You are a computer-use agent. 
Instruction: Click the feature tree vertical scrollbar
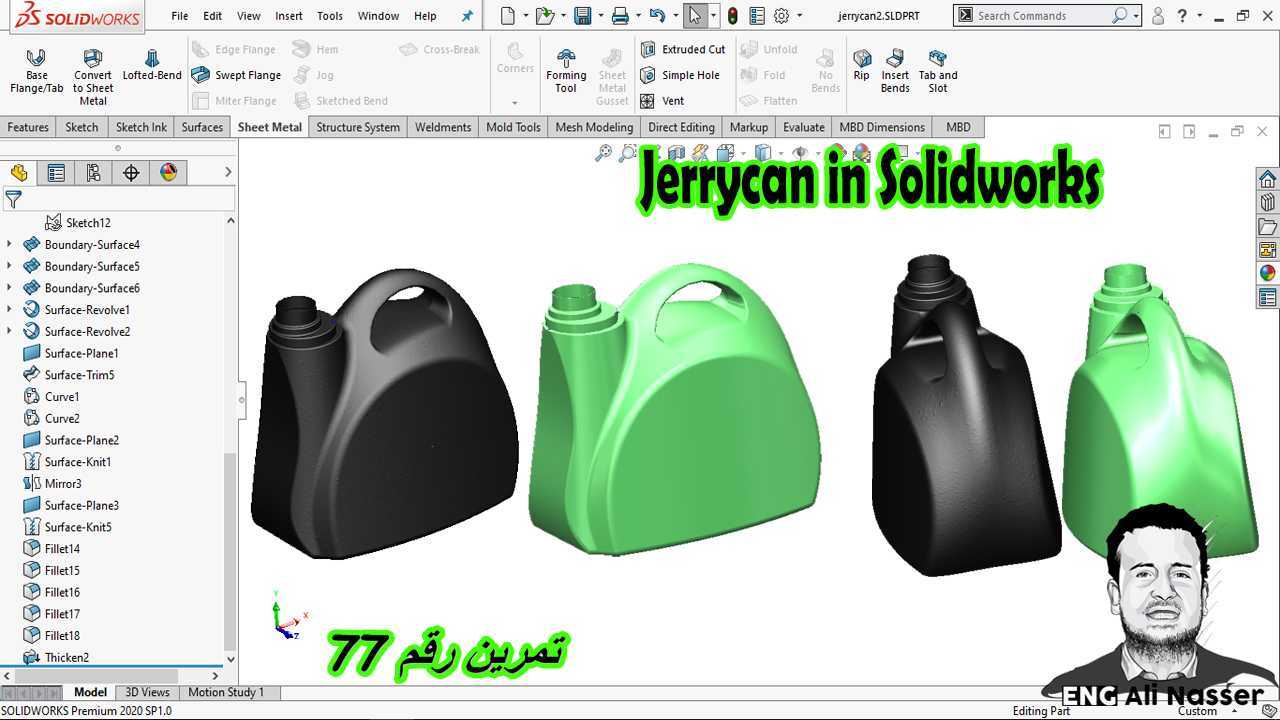pyautogui.click(x=231, y=551)
